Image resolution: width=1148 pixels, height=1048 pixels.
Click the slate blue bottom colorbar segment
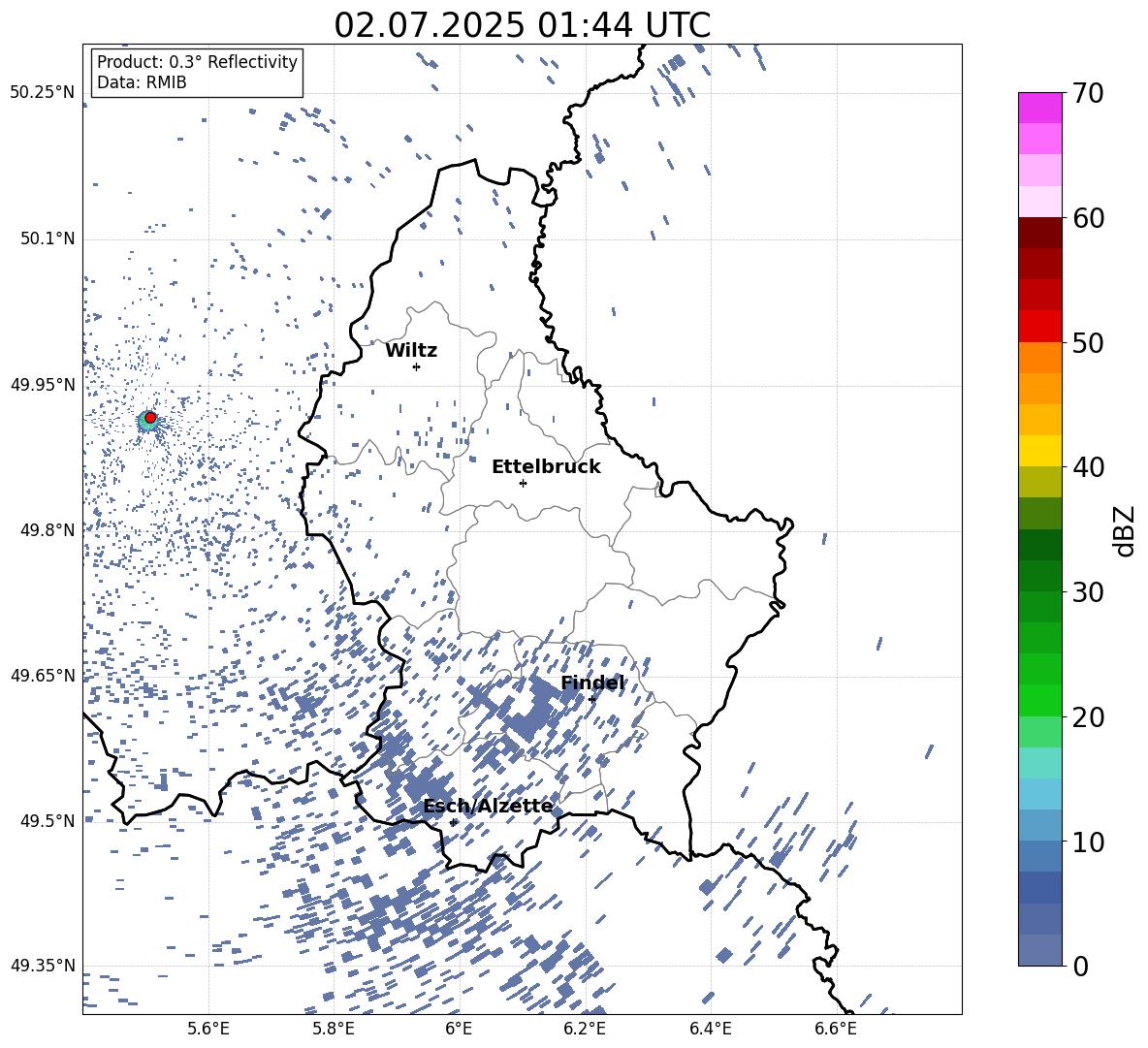tap(1039, 950)
